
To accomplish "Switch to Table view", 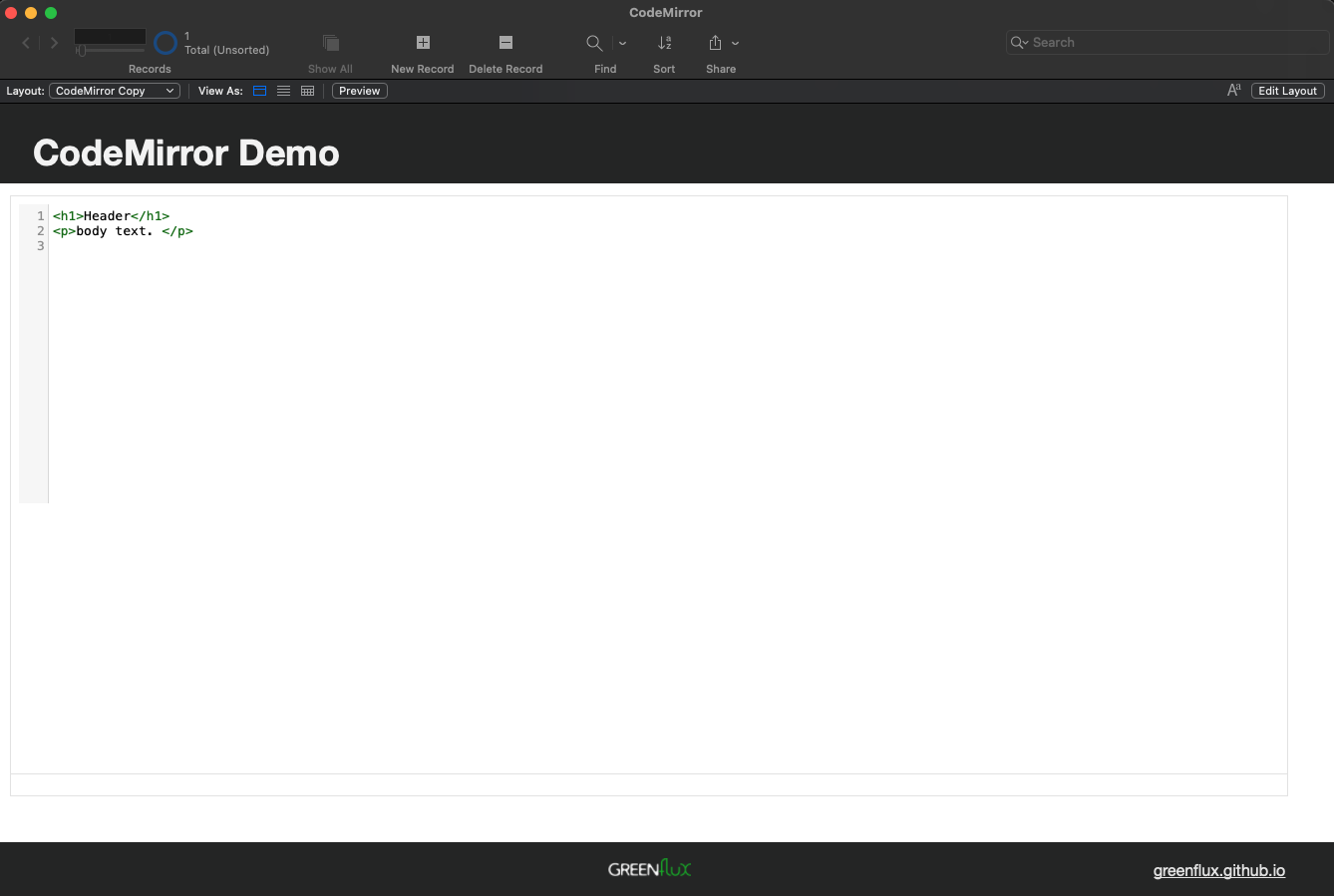I will click(307, 91).
